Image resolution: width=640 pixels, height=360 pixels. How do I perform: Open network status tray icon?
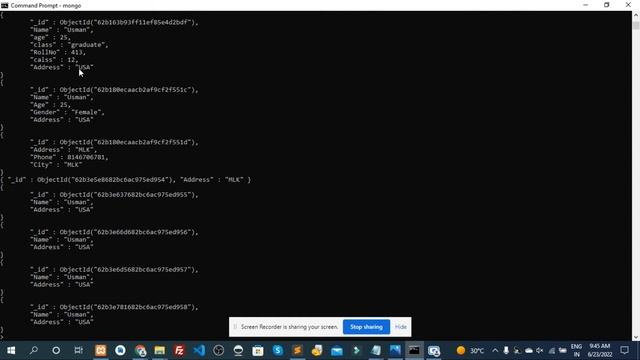click(x=551, y=350)
